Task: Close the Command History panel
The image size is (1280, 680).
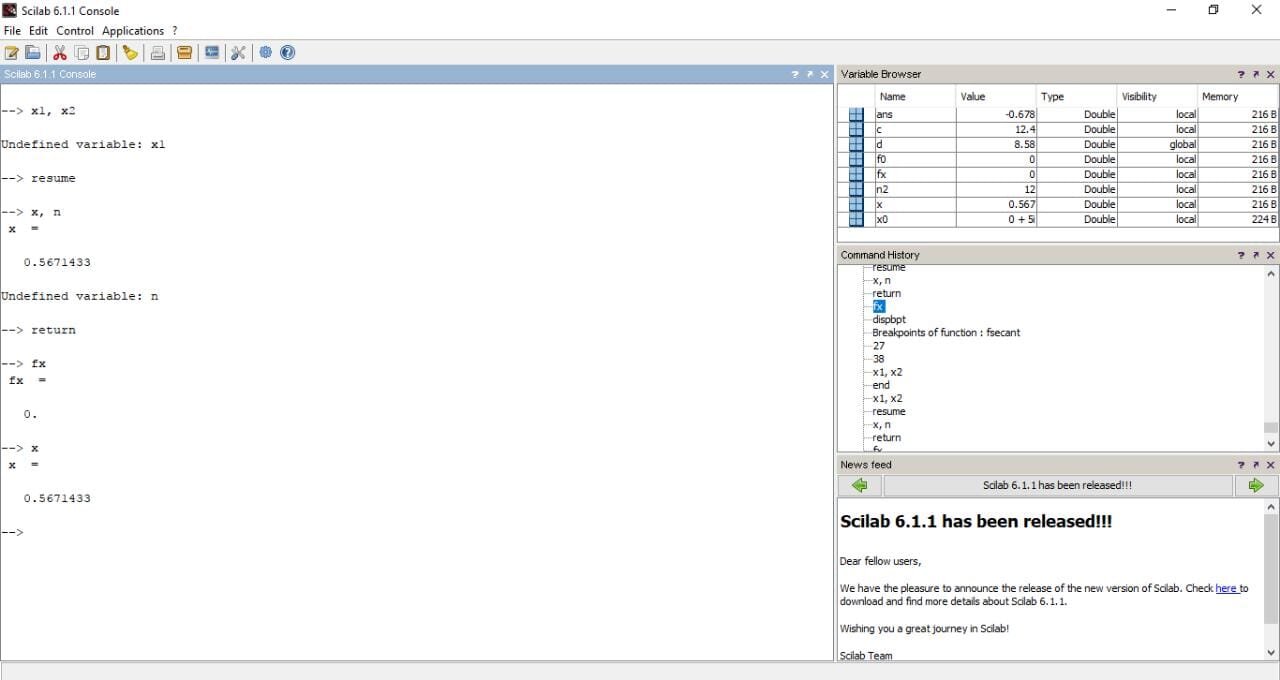Action: tap(1270, 255)
